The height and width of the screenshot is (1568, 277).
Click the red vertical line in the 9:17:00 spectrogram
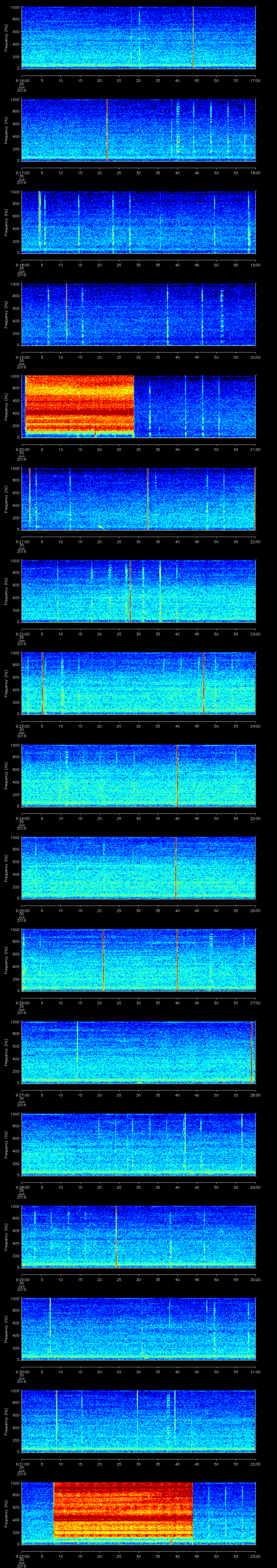(107, 130)
